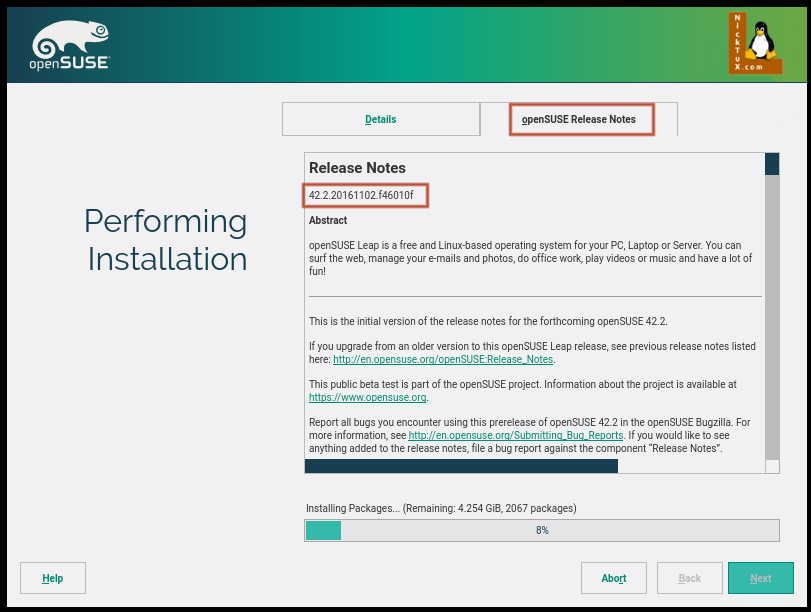Click the Installing Packages remaining status text
This screenshot has height=612, width=811.
coord(441,508)
